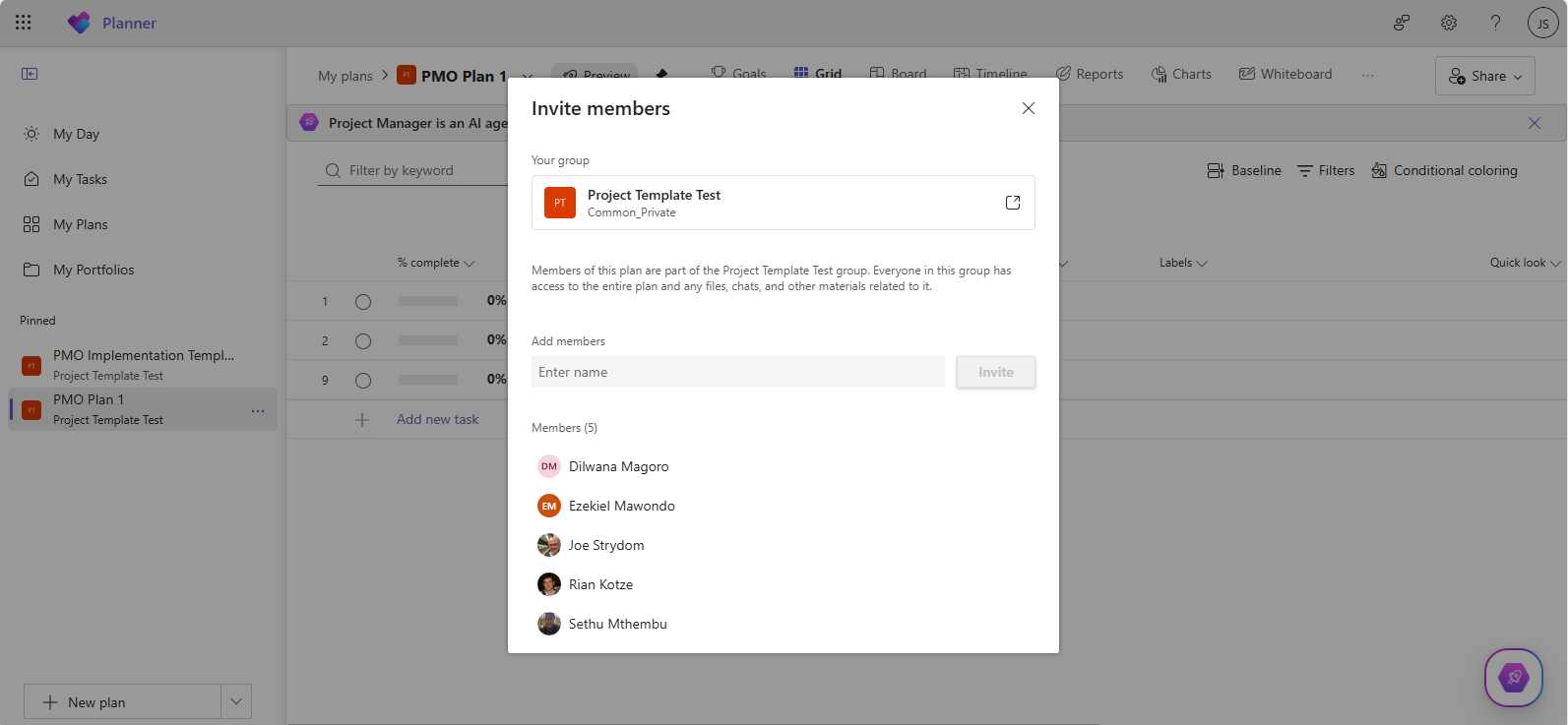Open the help question mark icon
This screenshot has height=725, width=1568.
coord(1495,23)
